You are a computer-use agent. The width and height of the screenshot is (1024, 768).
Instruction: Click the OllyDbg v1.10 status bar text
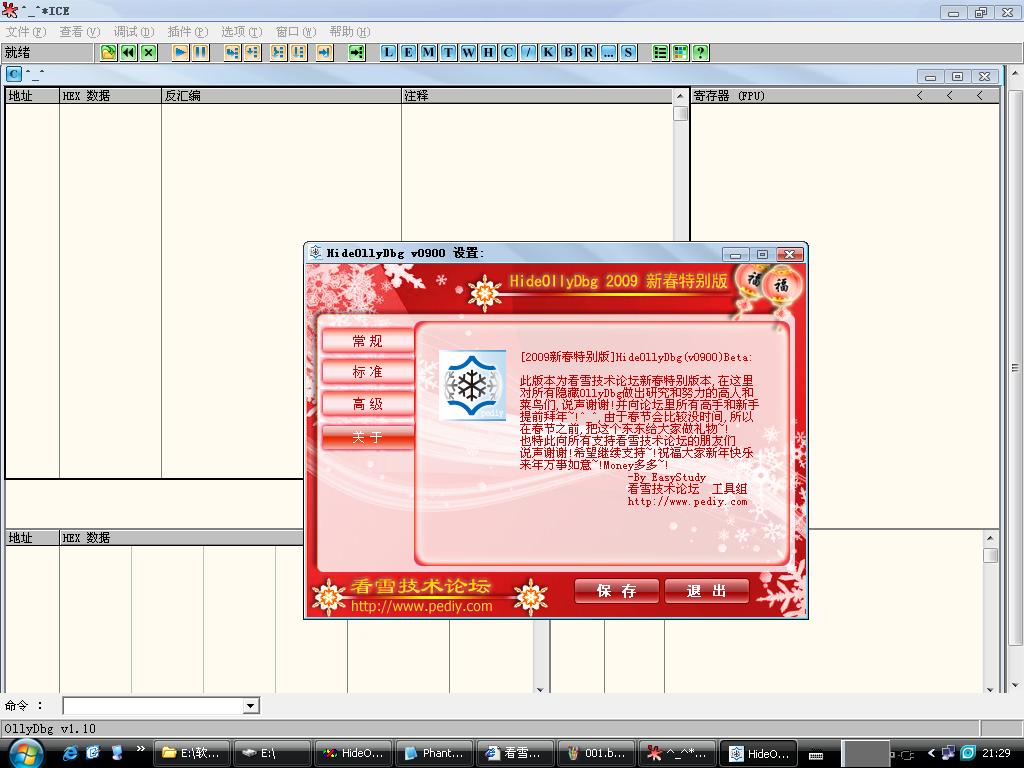(x=50, y=729)
